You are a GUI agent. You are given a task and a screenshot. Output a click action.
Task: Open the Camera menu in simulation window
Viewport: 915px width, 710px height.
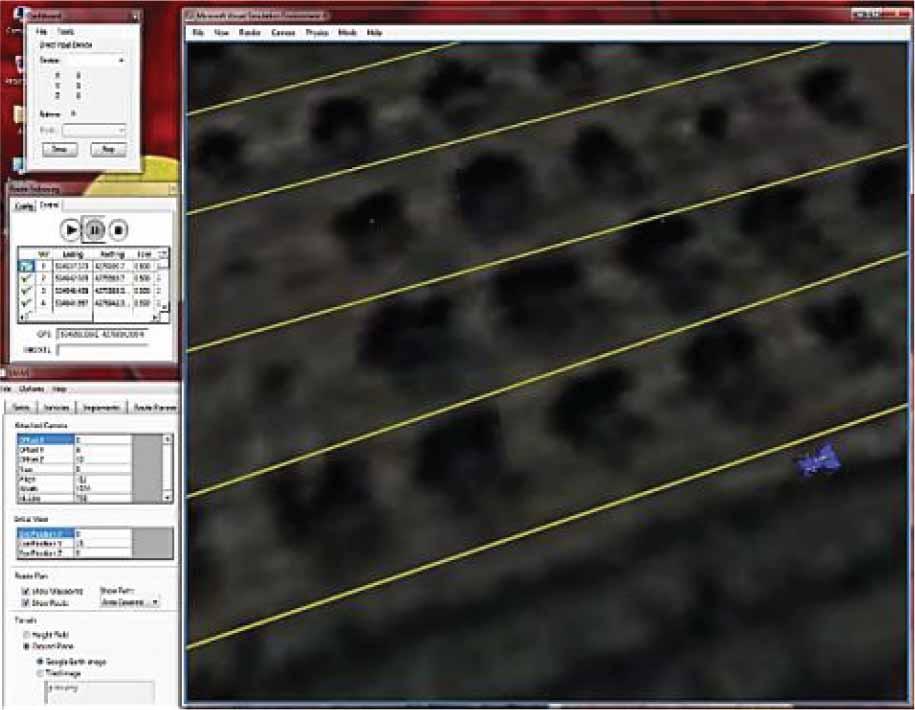(283, 33)
